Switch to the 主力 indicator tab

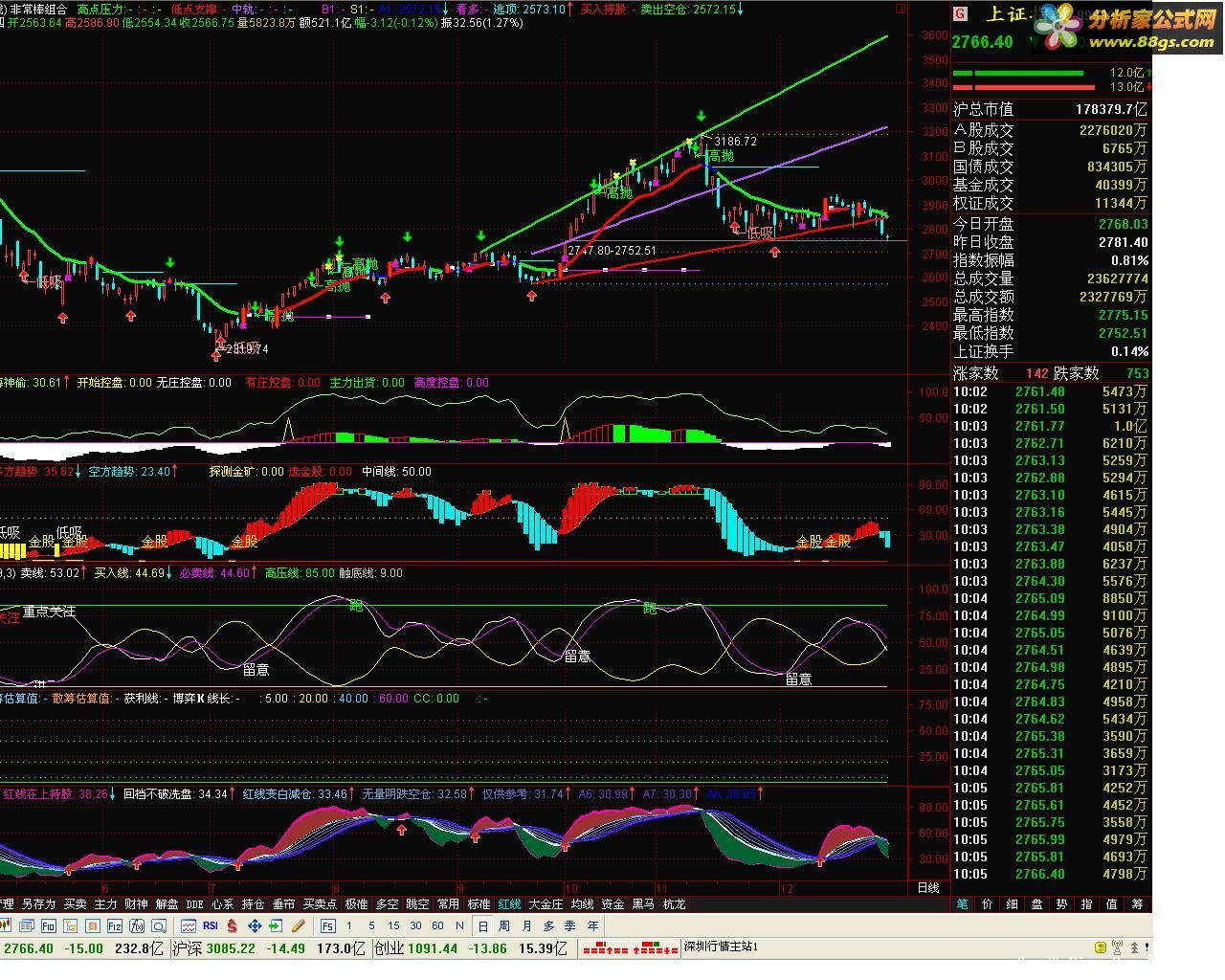pos(105,903)
